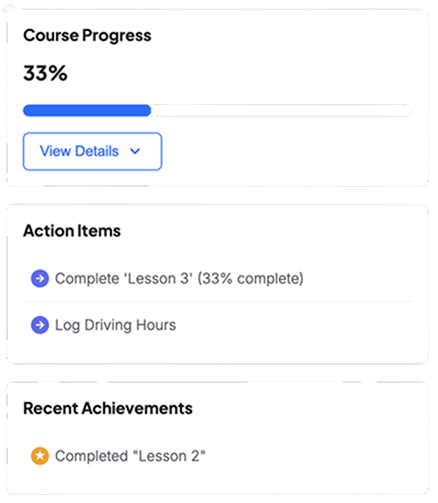Click the Recent Achievements heading
The image size is (438, 503).
tap(108, 410)
